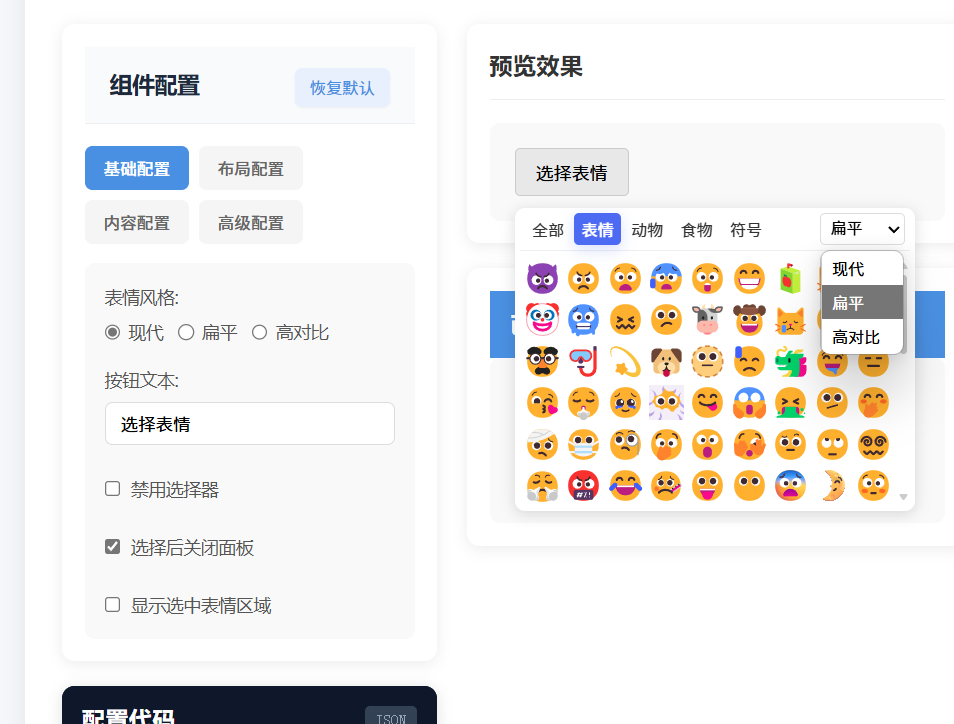Select the clown face emoji
The height and width of the screenshot is (724, 954).
pyautogui.click(x=542, y=320)
